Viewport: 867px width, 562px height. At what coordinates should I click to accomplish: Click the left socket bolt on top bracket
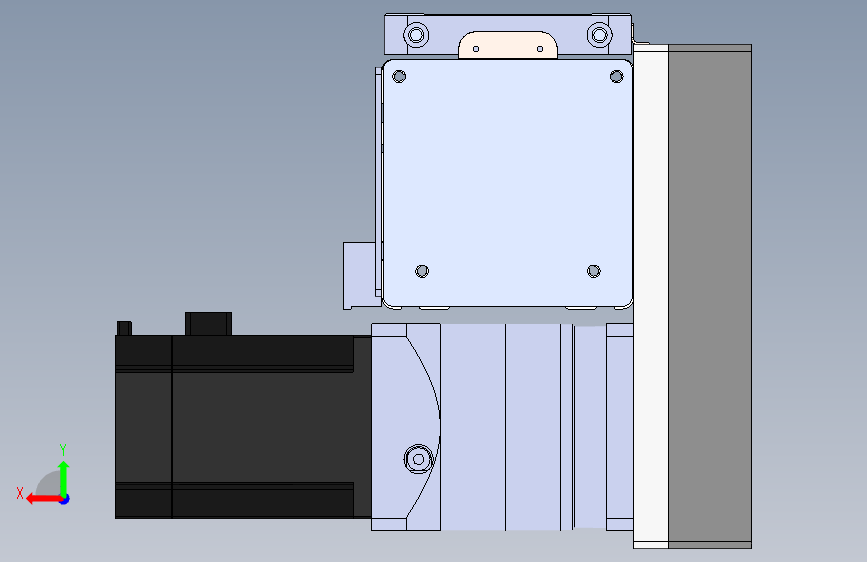pyautogui.click(x=416, y=35)
